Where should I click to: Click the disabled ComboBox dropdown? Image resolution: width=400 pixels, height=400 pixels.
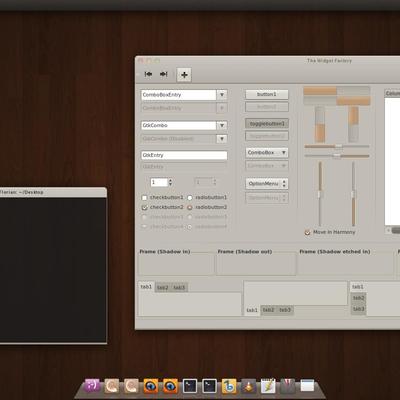[267, 166]
